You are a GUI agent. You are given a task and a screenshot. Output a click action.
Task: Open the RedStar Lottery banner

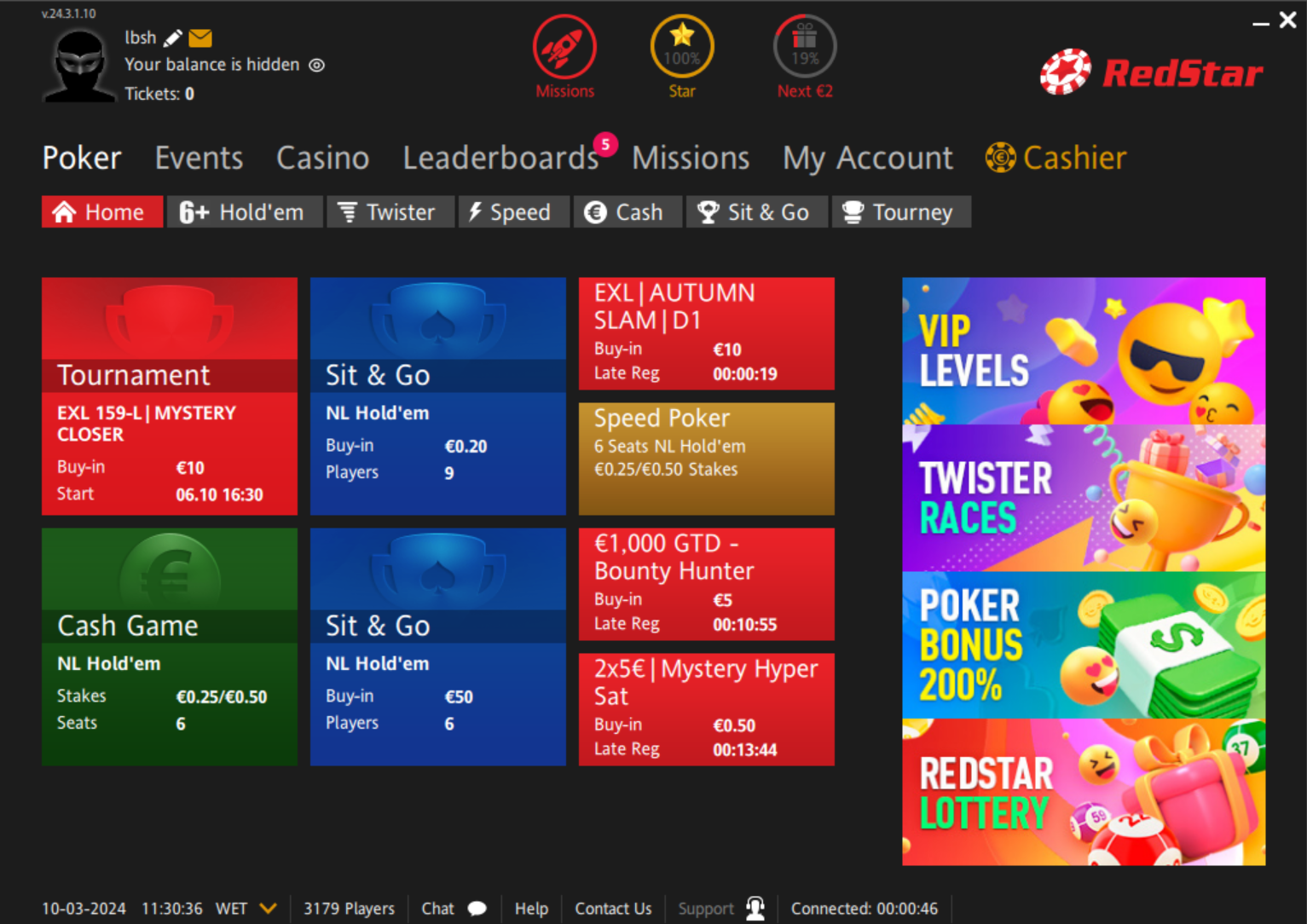tap(1084, 792)
